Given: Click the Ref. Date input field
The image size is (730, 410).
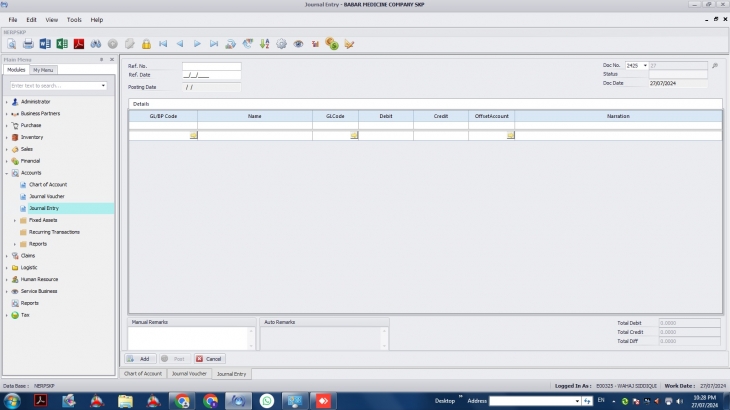Looking at the screenshot, I should point(211,75).
